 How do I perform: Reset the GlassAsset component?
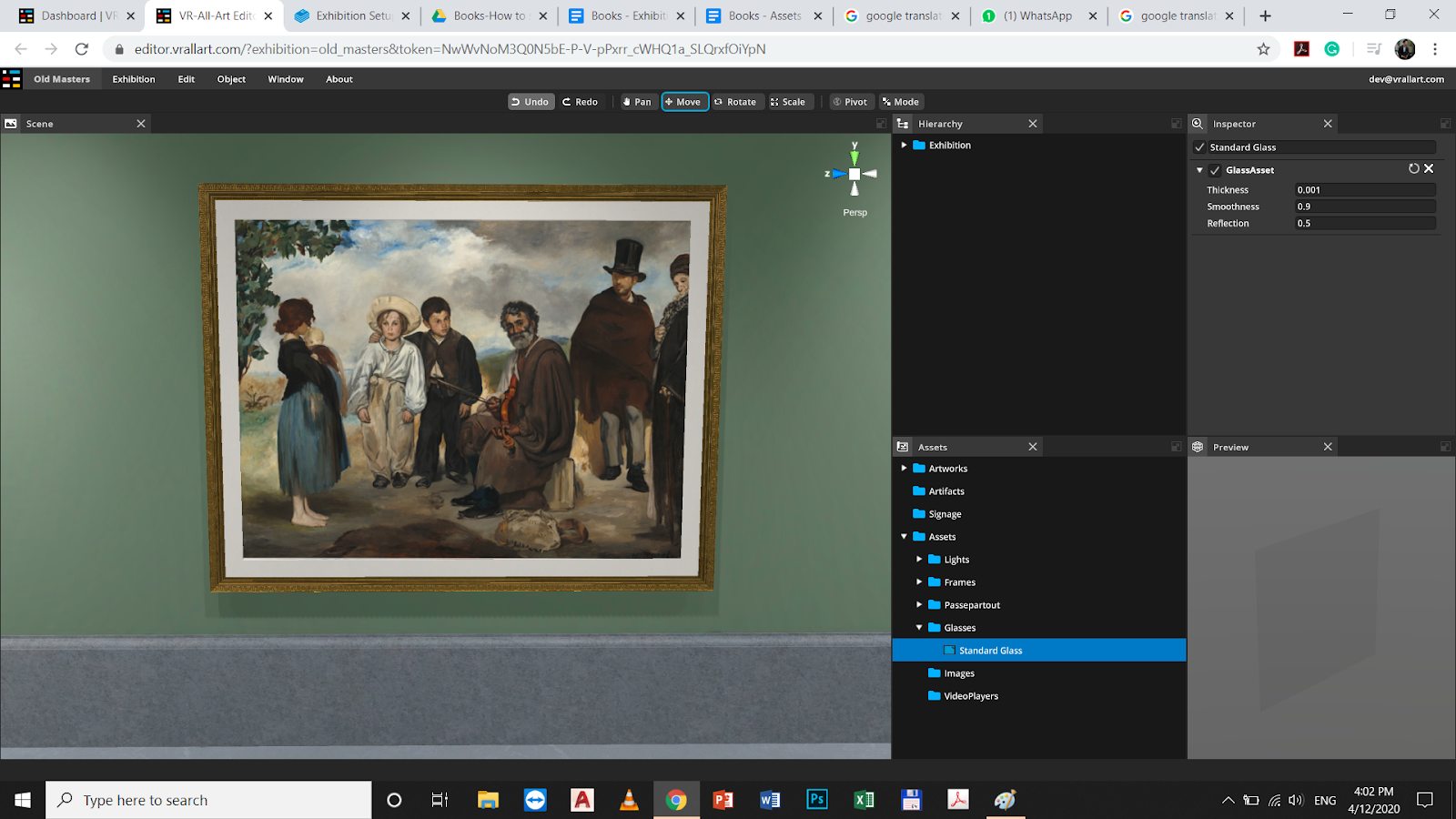coord(1414,169)
